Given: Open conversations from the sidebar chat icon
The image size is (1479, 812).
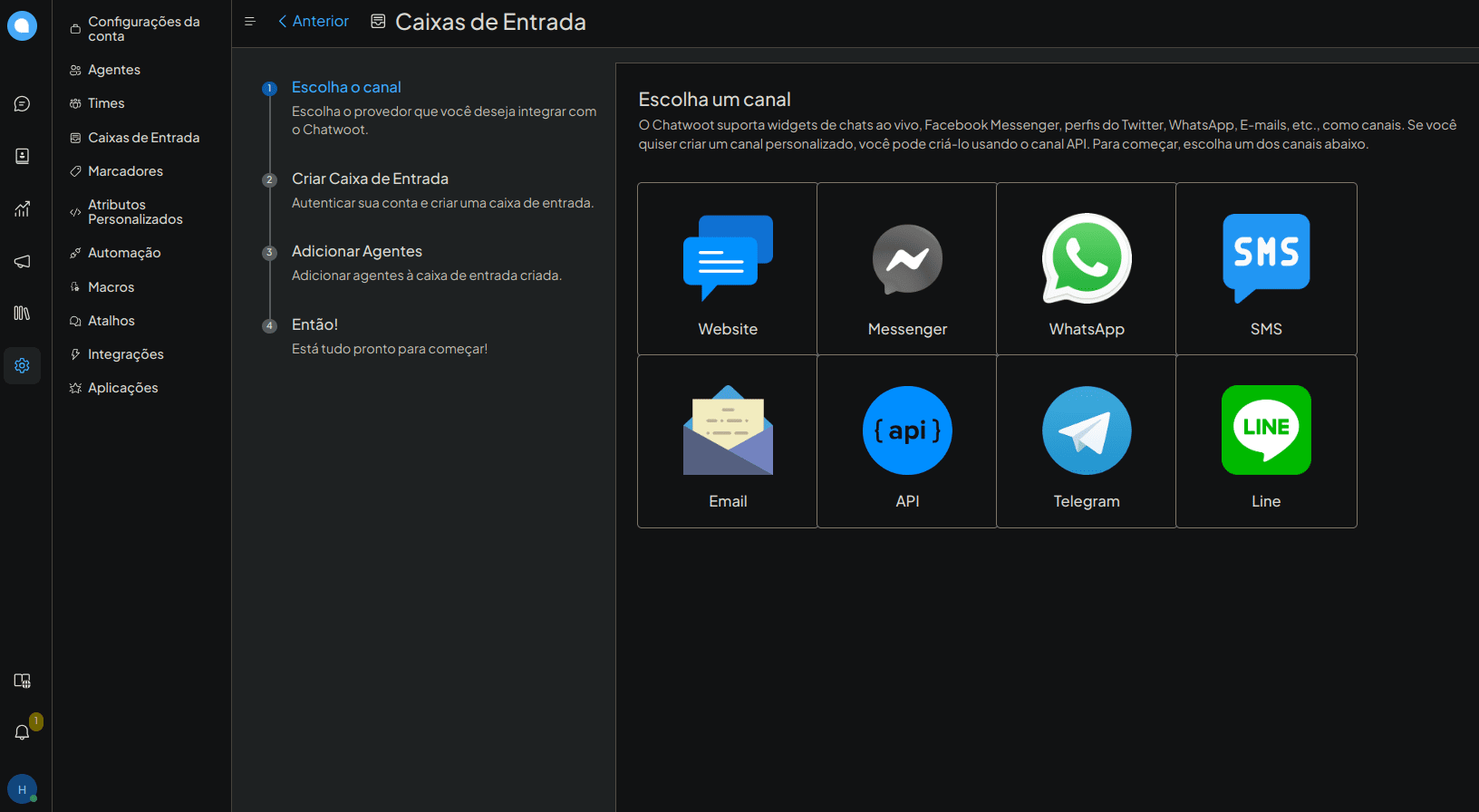Looking at the screenshot, I should tap(23, 104).
